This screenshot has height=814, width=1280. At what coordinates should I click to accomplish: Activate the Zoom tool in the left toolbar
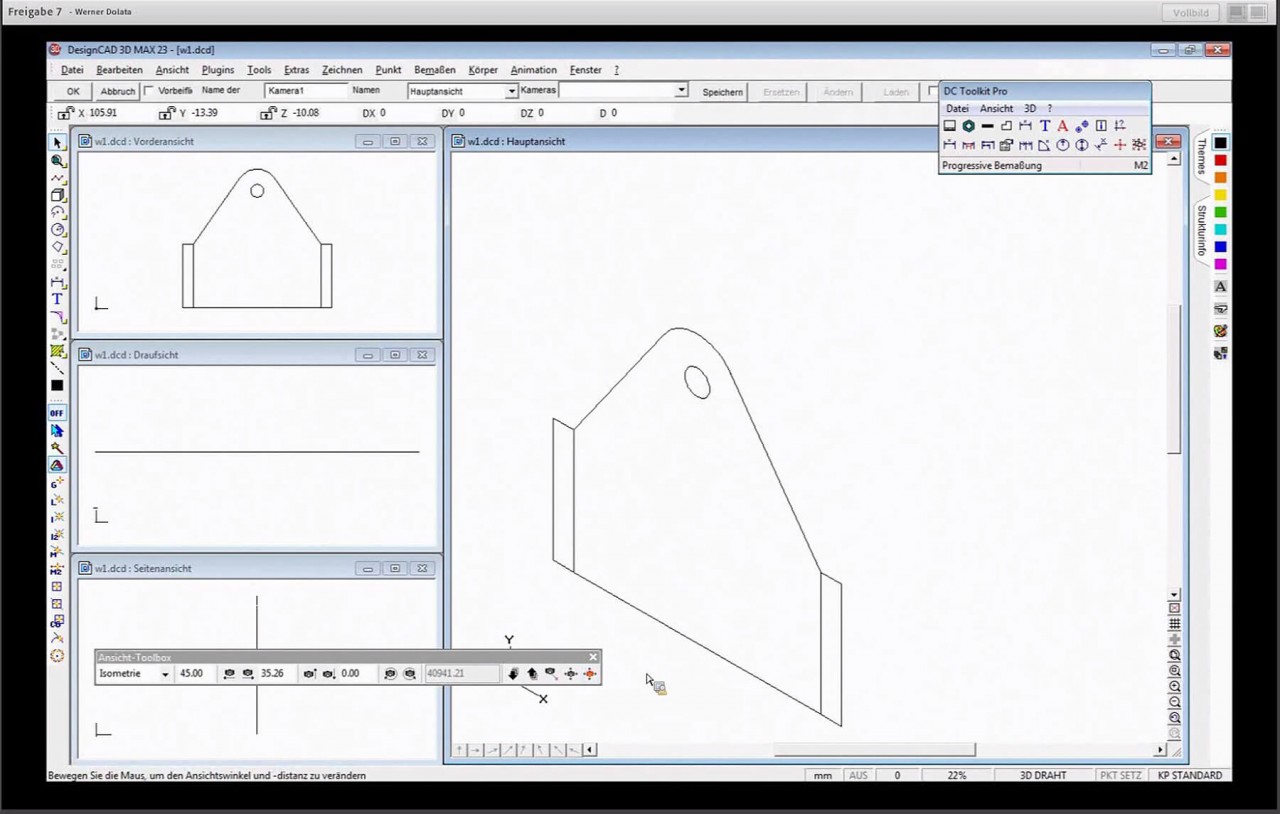pos(58,162)
